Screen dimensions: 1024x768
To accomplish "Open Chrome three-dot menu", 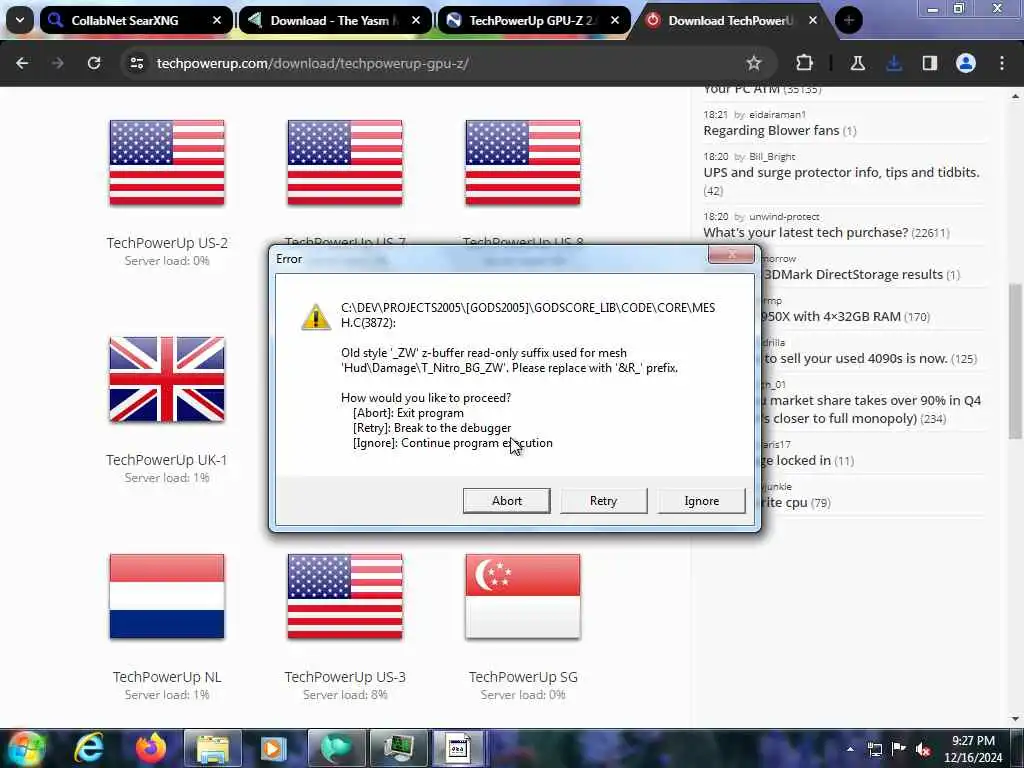I will coord(1002,63).
